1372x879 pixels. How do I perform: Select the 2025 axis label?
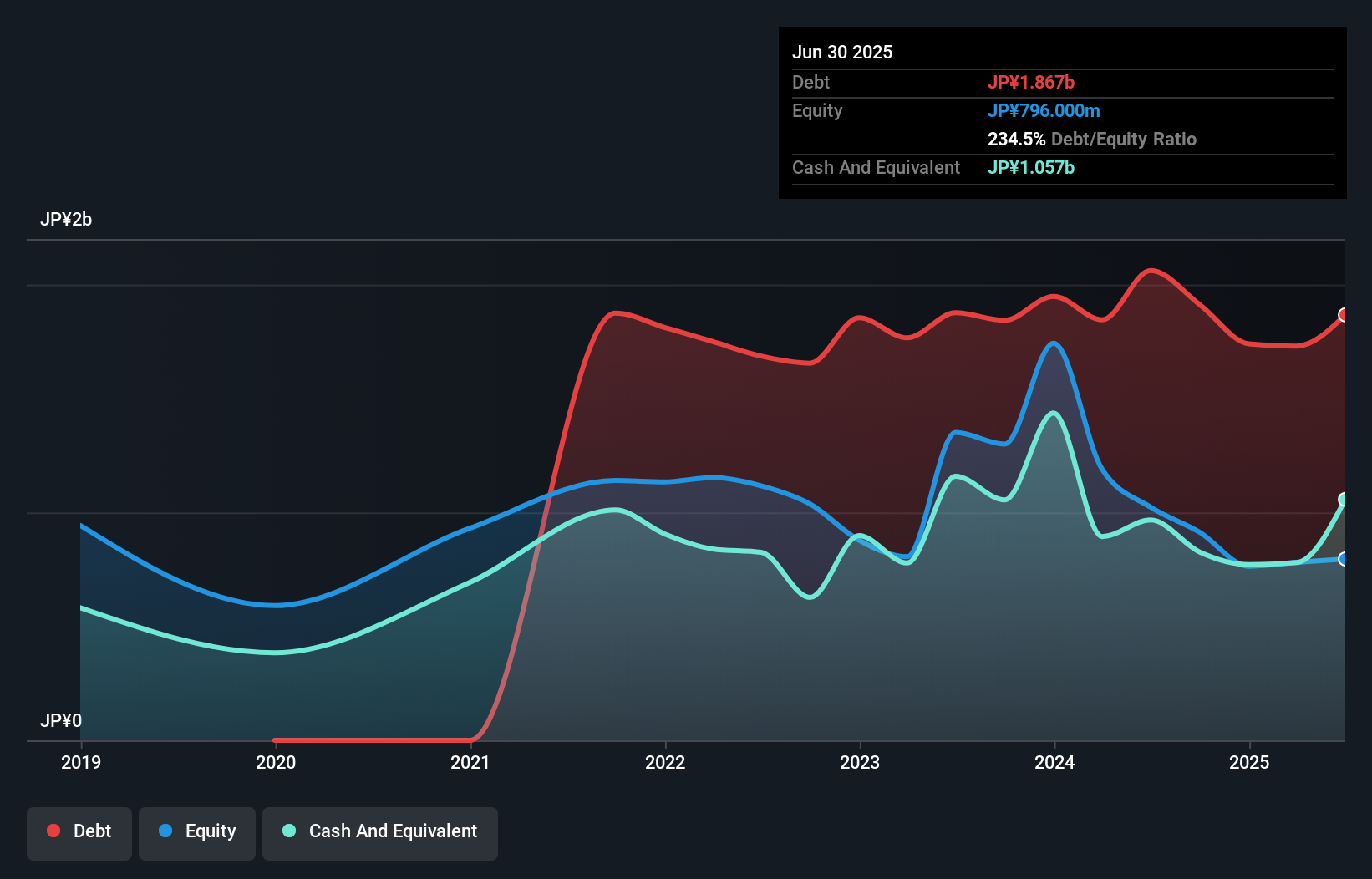(1249, 762)
